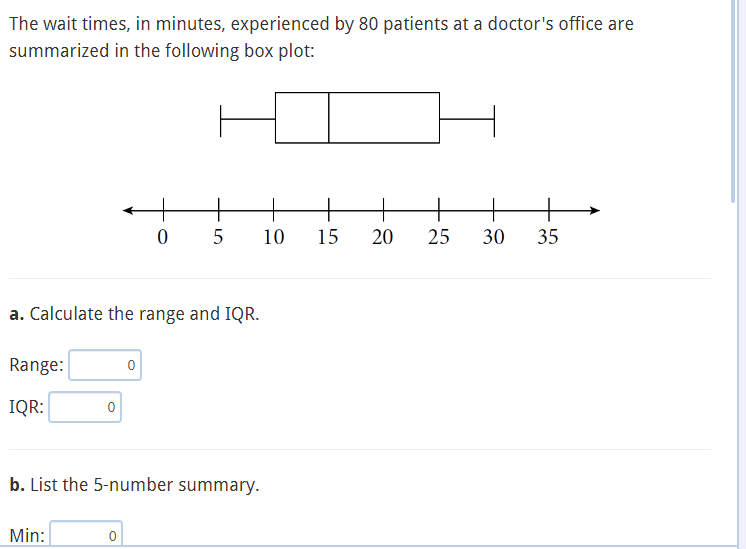The image size is (746, 549).
Task: Click the vertical scrollbar thumb on the right
Action: pyautogui.click(x=733, y=101)
